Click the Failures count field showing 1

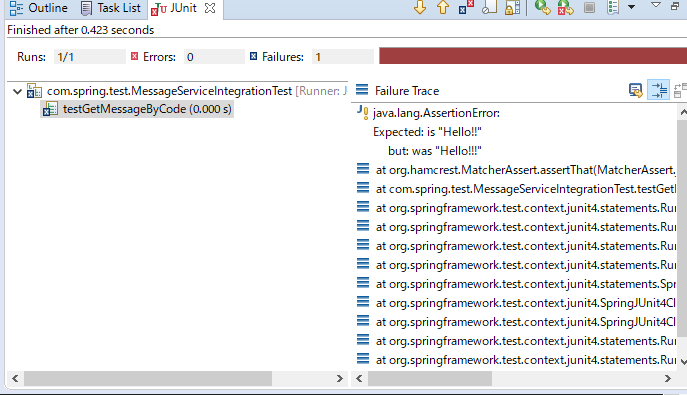(x=343, y=57)
